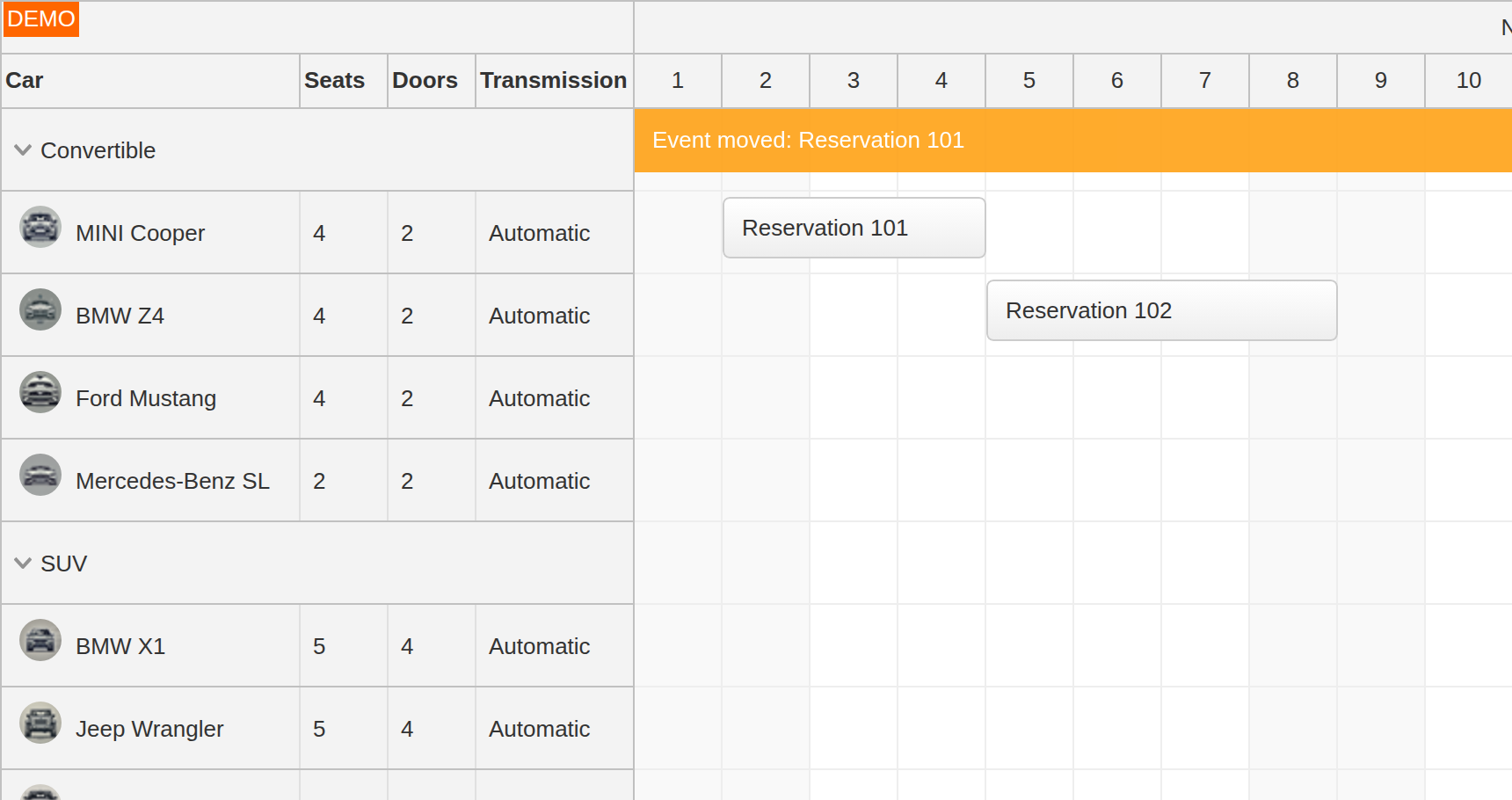The width and height of the screenshot is (1512, 800).
Task: Click the Doors column header
Action: (432, 81)
